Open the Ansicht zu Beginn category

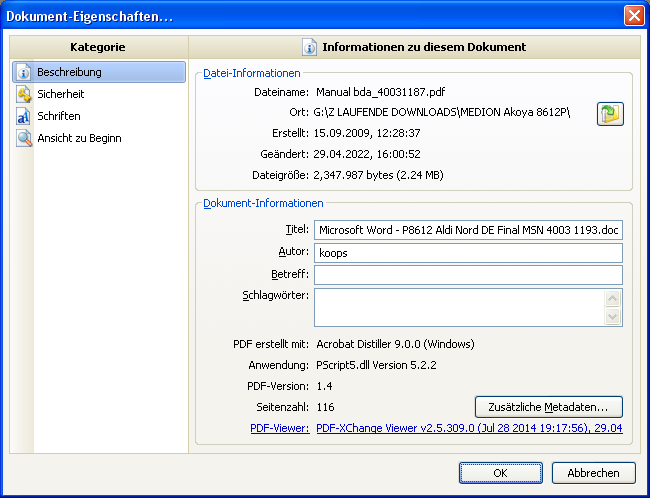pos(99,138)
